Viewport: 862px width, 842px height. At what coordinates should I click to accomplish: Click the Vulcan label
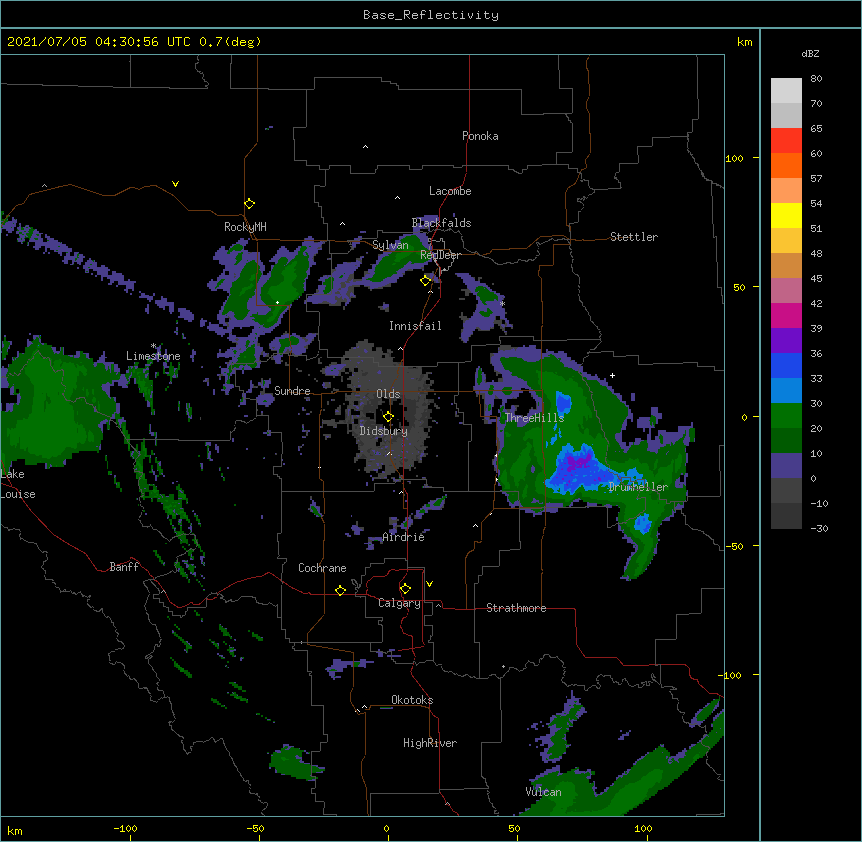(543, 792)
